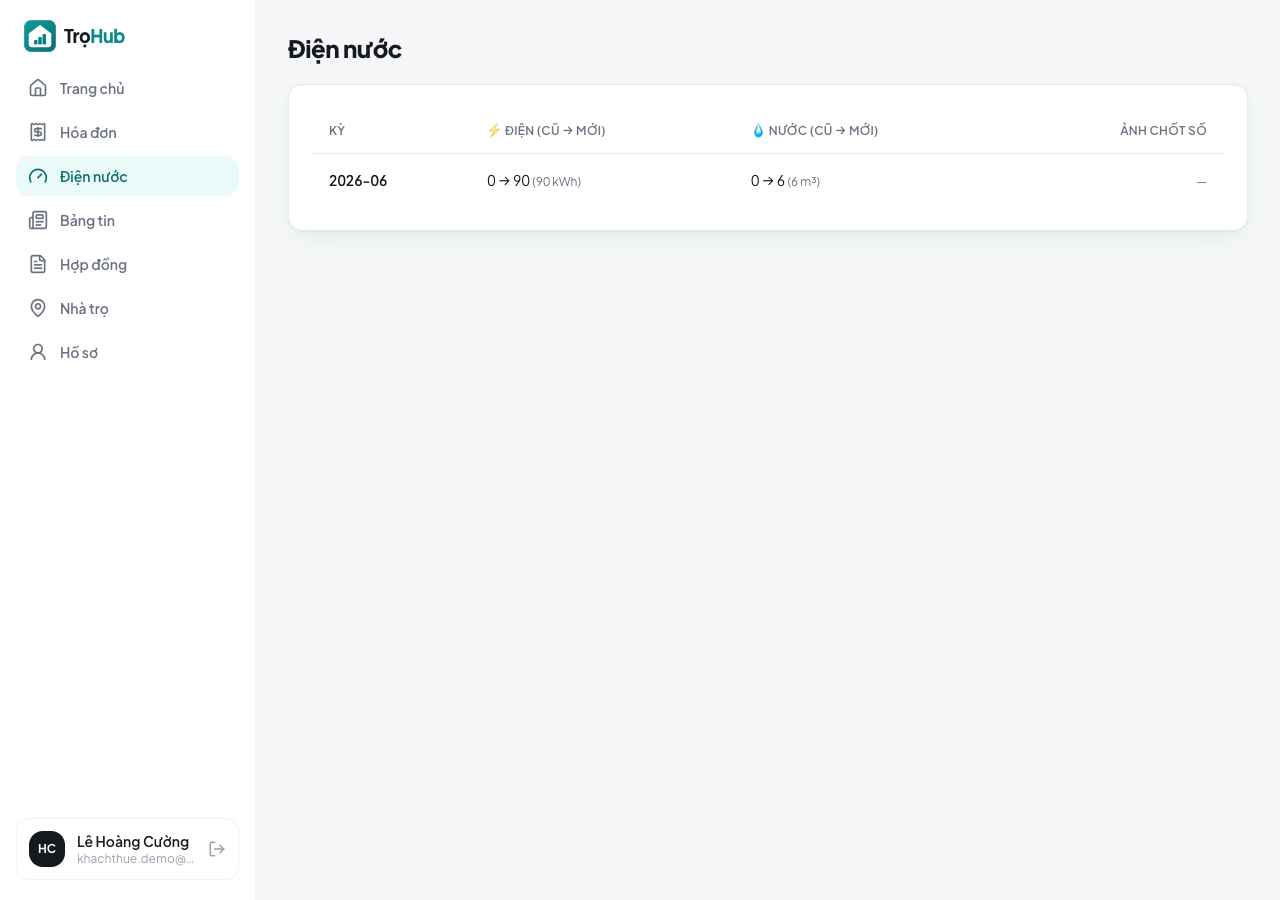Click the ĐIỆN (CŨ → MỚI) header text
The image size is (1280, 900).
click(555, 130)
